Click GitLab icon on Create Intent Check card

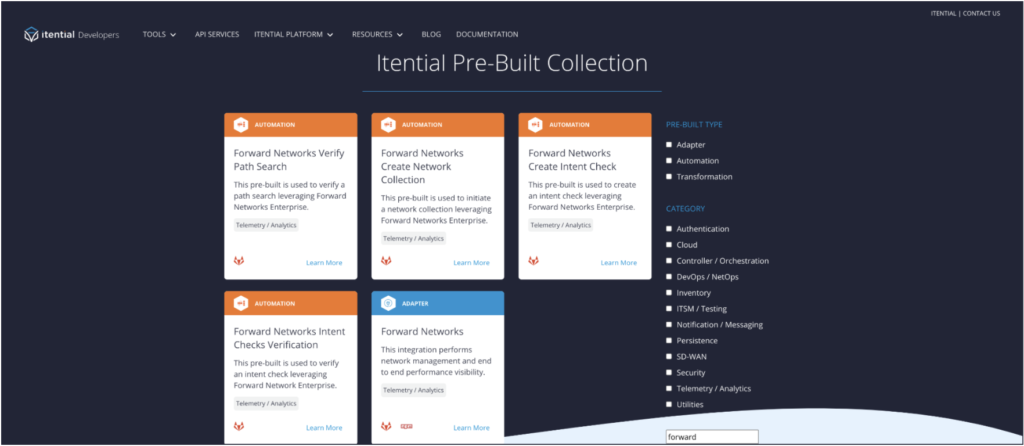point(533,262)
